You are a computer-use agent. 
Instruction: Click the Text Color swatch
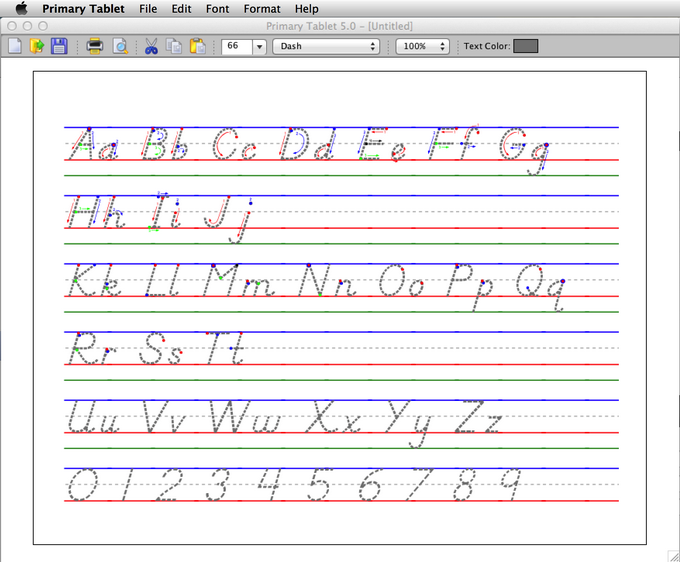(x=525, y=46)
